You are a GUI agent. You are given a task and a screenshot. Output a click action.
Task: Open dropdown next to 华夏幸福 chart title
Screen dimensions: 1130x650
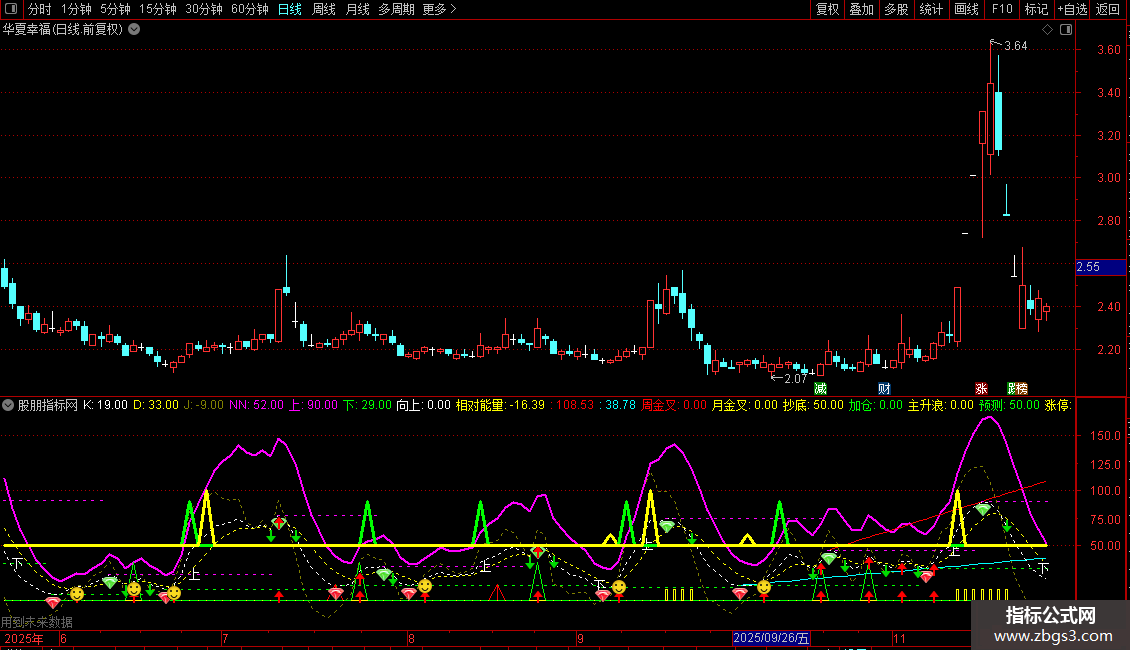click(135, 29)
